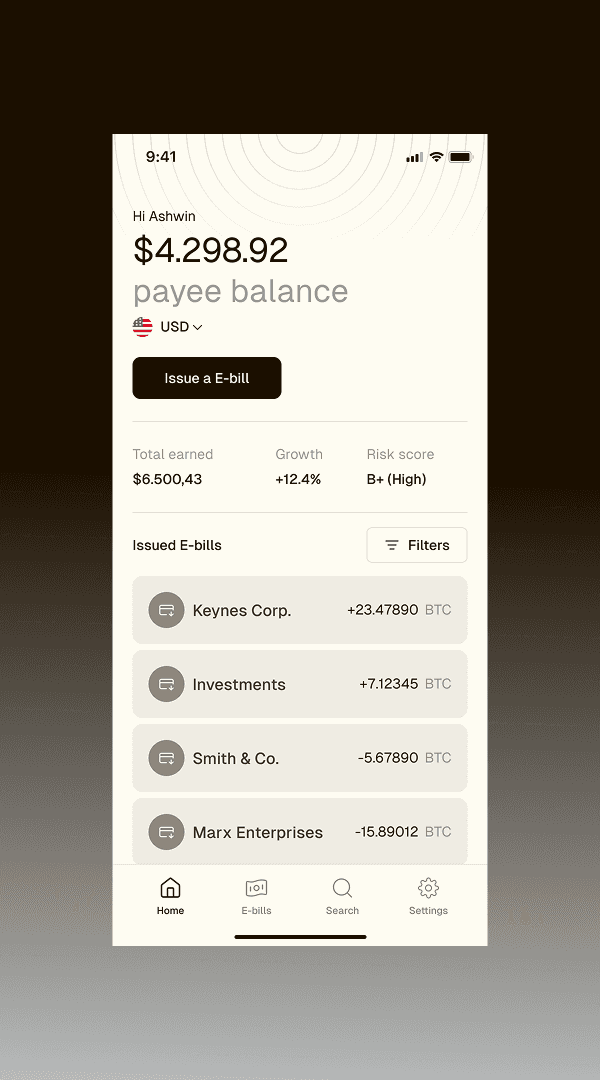The height and width of the screenshot is (1080, 600).
Task: Click the B+ (High) risk score
Action: (396, 479)
